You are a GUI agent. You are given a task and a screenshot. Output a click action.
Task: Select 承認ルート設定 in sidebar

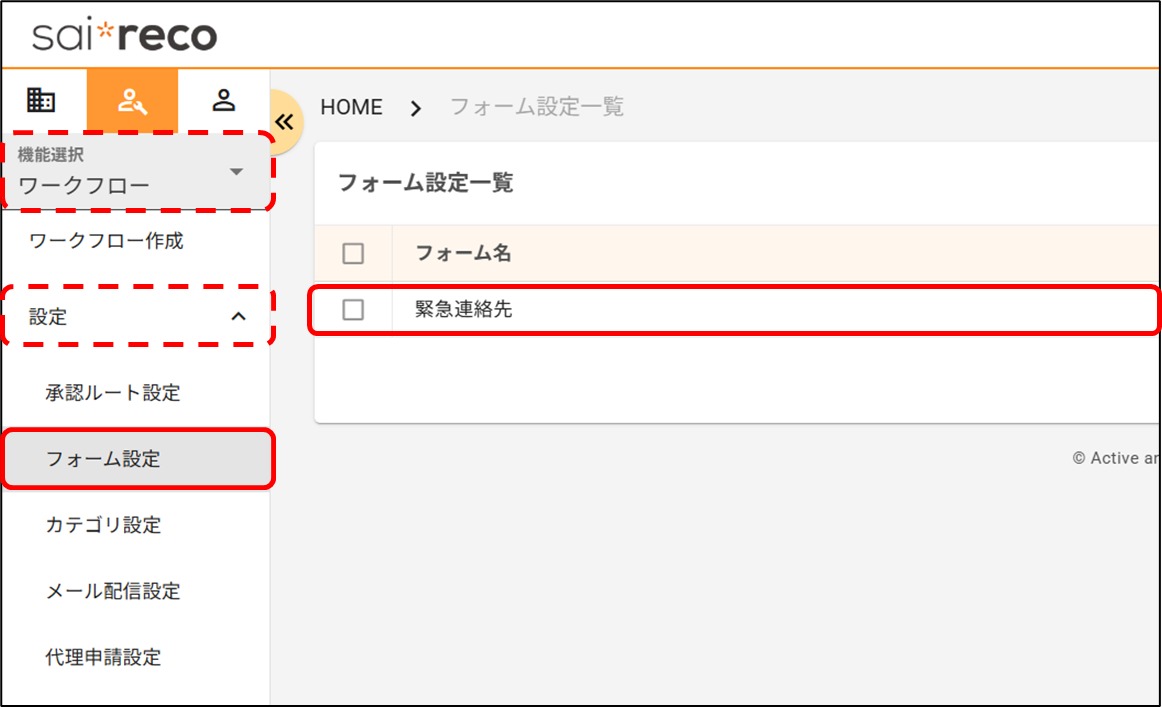point(113,393)
